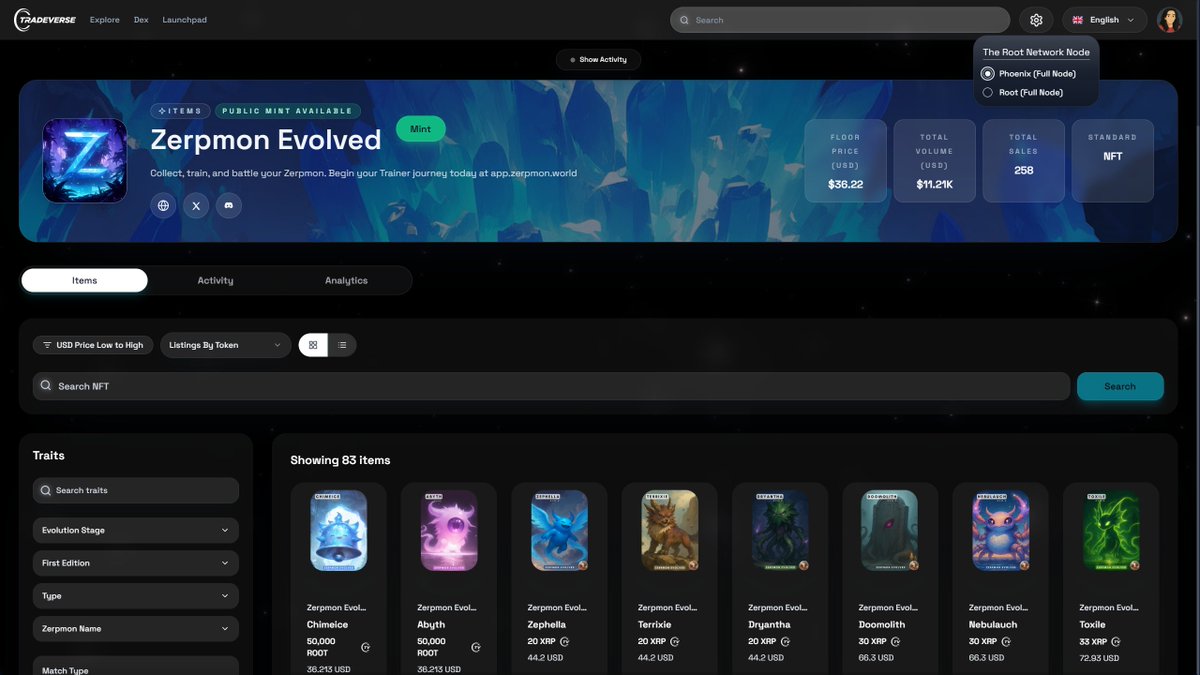Click the green Mint button
The width and height of the screenshot is (1200, 675).
[x=421, y=129]
